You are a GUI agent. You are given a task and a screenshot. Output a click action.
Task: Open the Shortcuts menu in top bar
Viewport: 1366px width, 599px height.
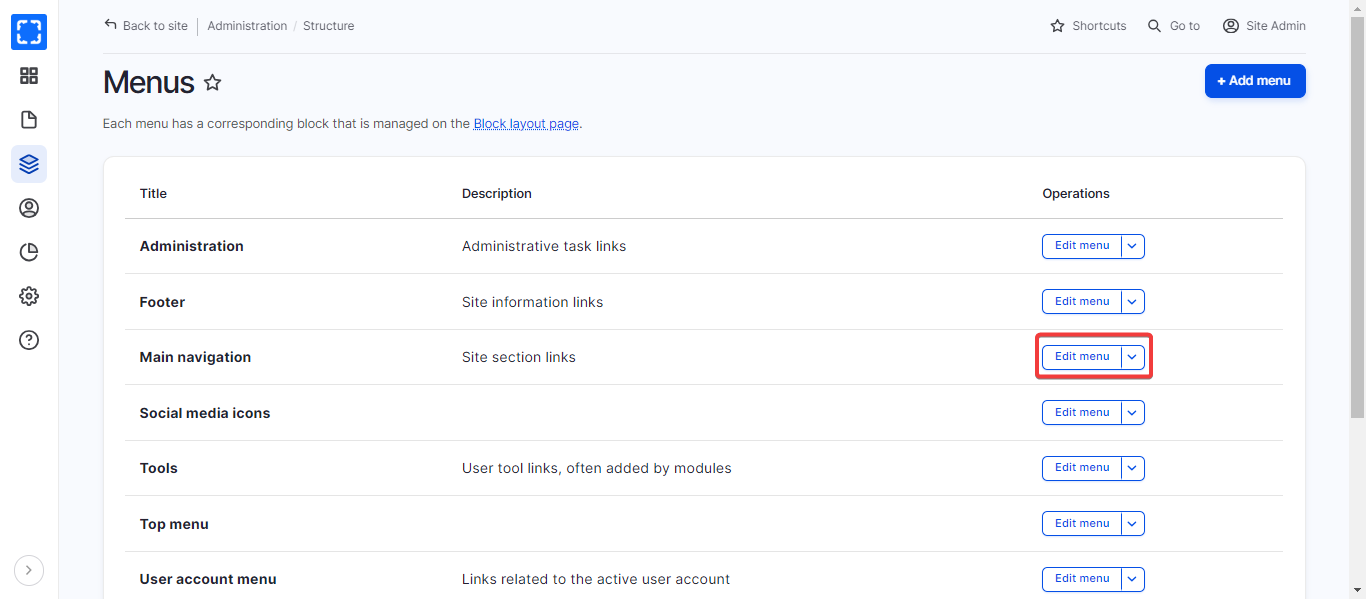(1088, 26)
